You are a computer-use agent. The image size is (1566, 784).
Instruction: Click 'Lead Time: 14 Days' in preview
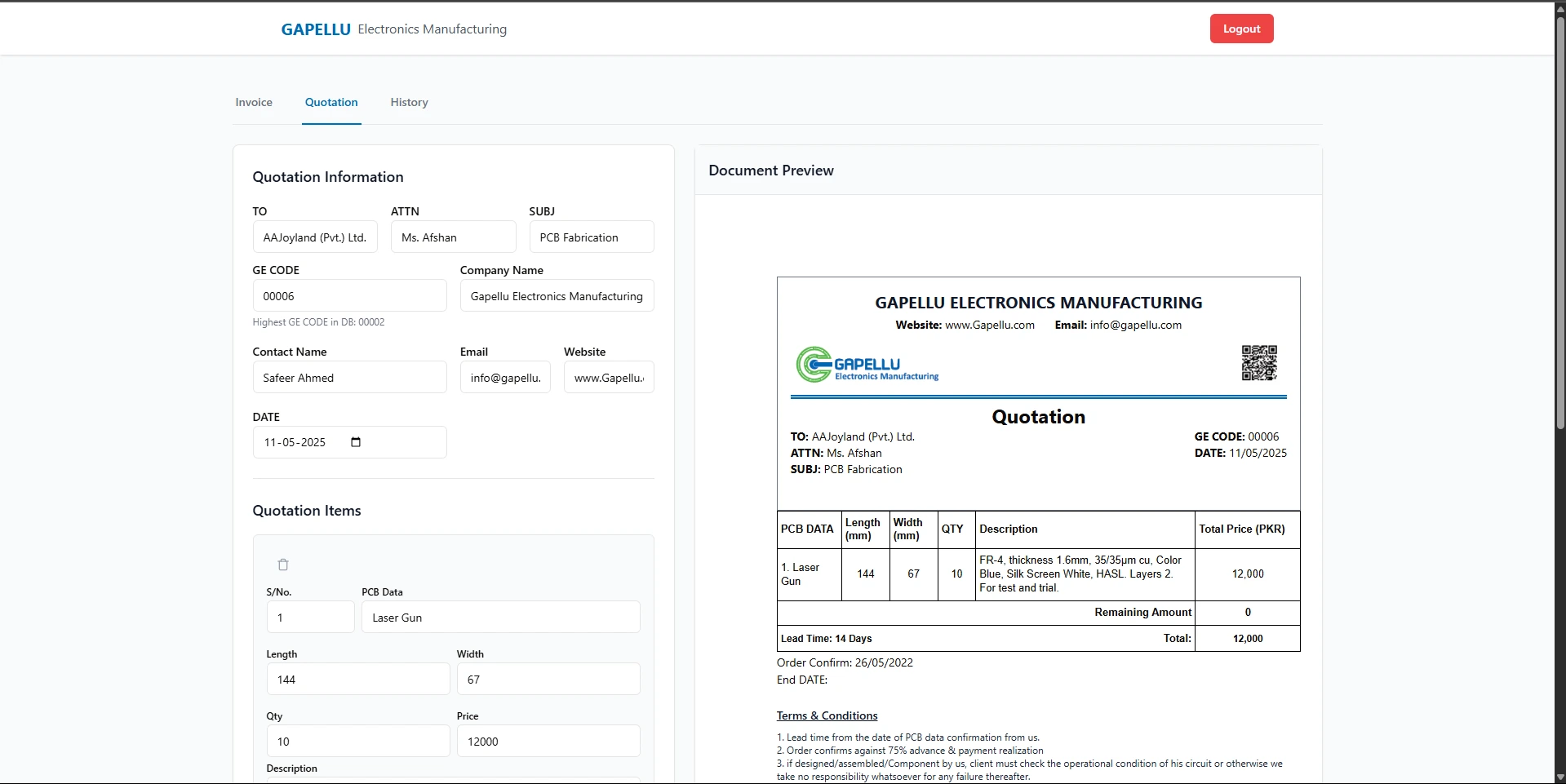[826, 639]
